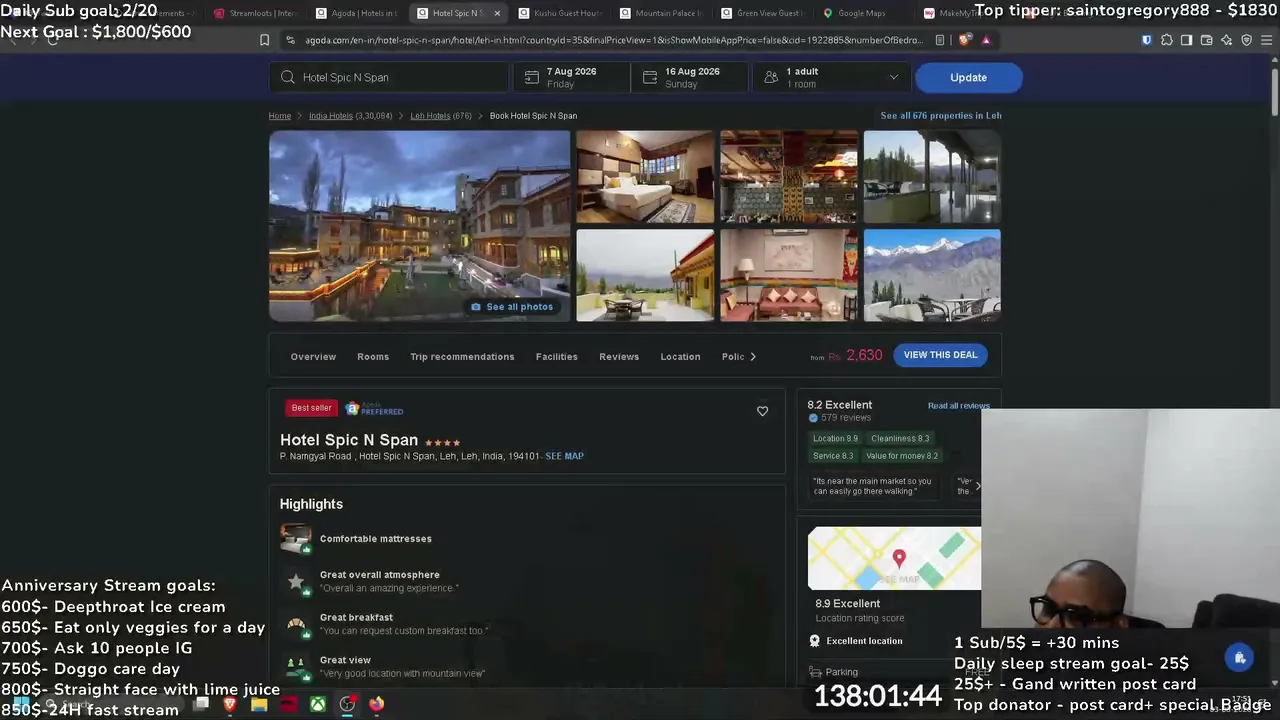Open Firefox from the taskbar
This screenshot has width=1280, height=720.
click(376, 704)
